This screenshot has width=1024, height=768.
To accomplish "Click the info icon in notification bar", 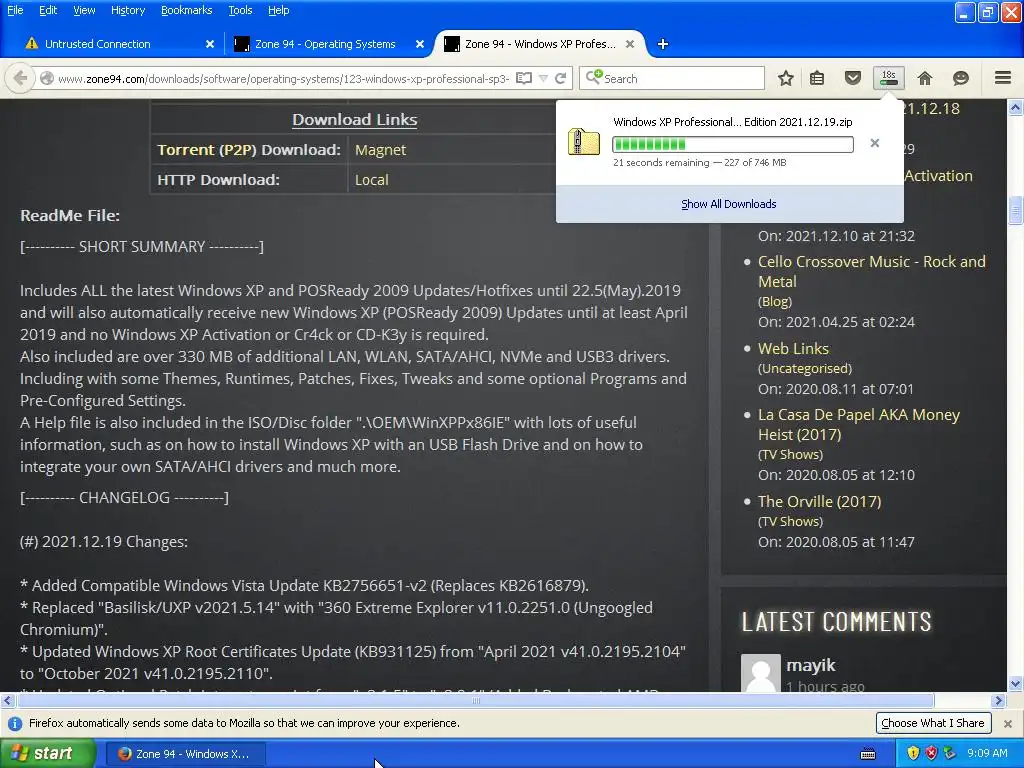I will [x=14, y=724].
